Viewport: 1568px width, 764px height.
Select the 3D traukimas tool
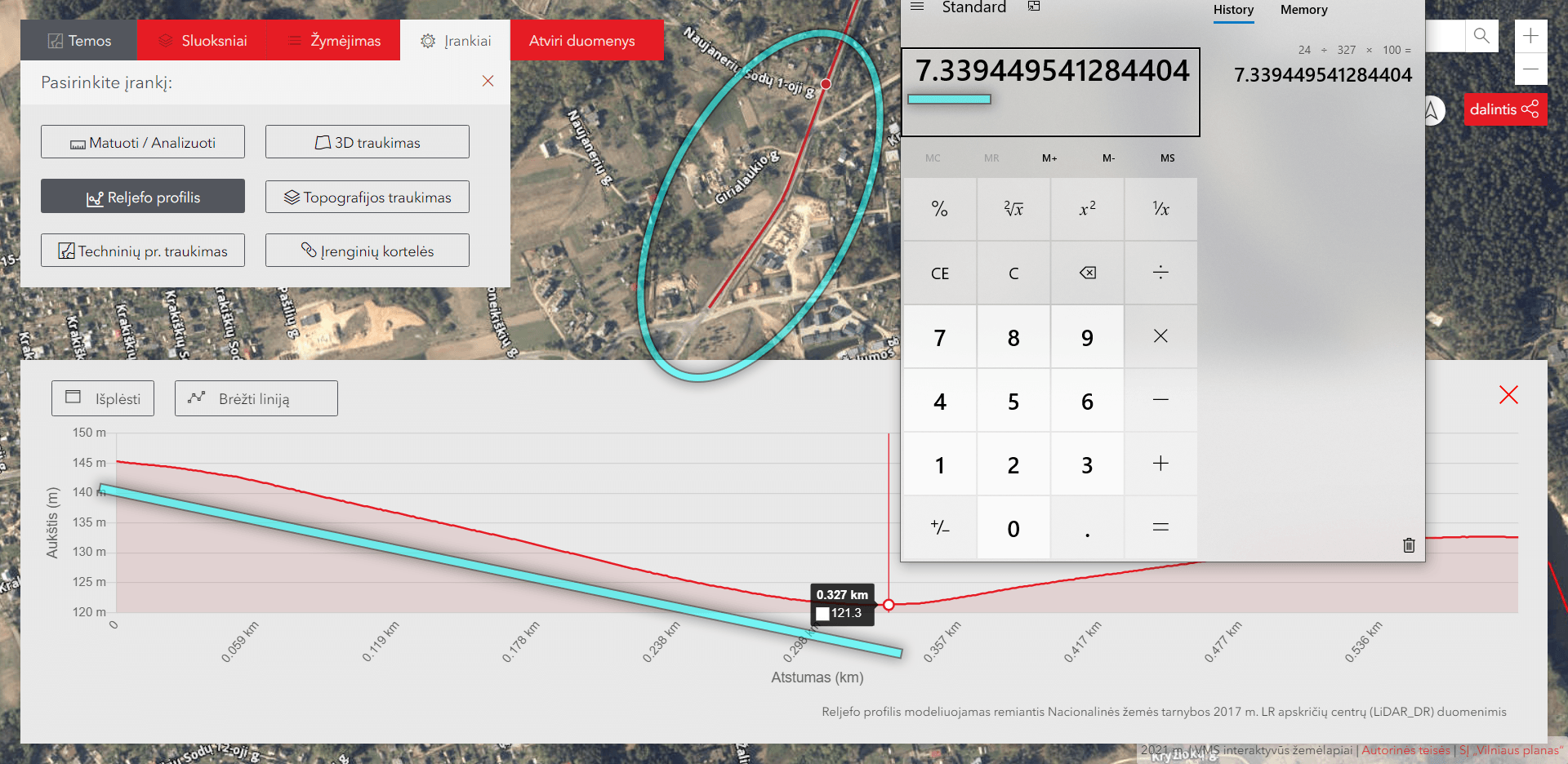(x=367, y=142)
